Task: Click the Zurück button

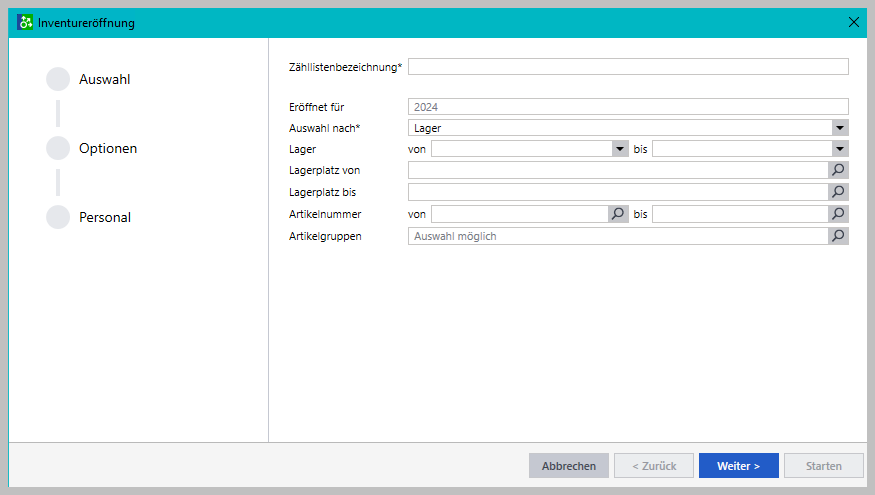Action: 654,465
